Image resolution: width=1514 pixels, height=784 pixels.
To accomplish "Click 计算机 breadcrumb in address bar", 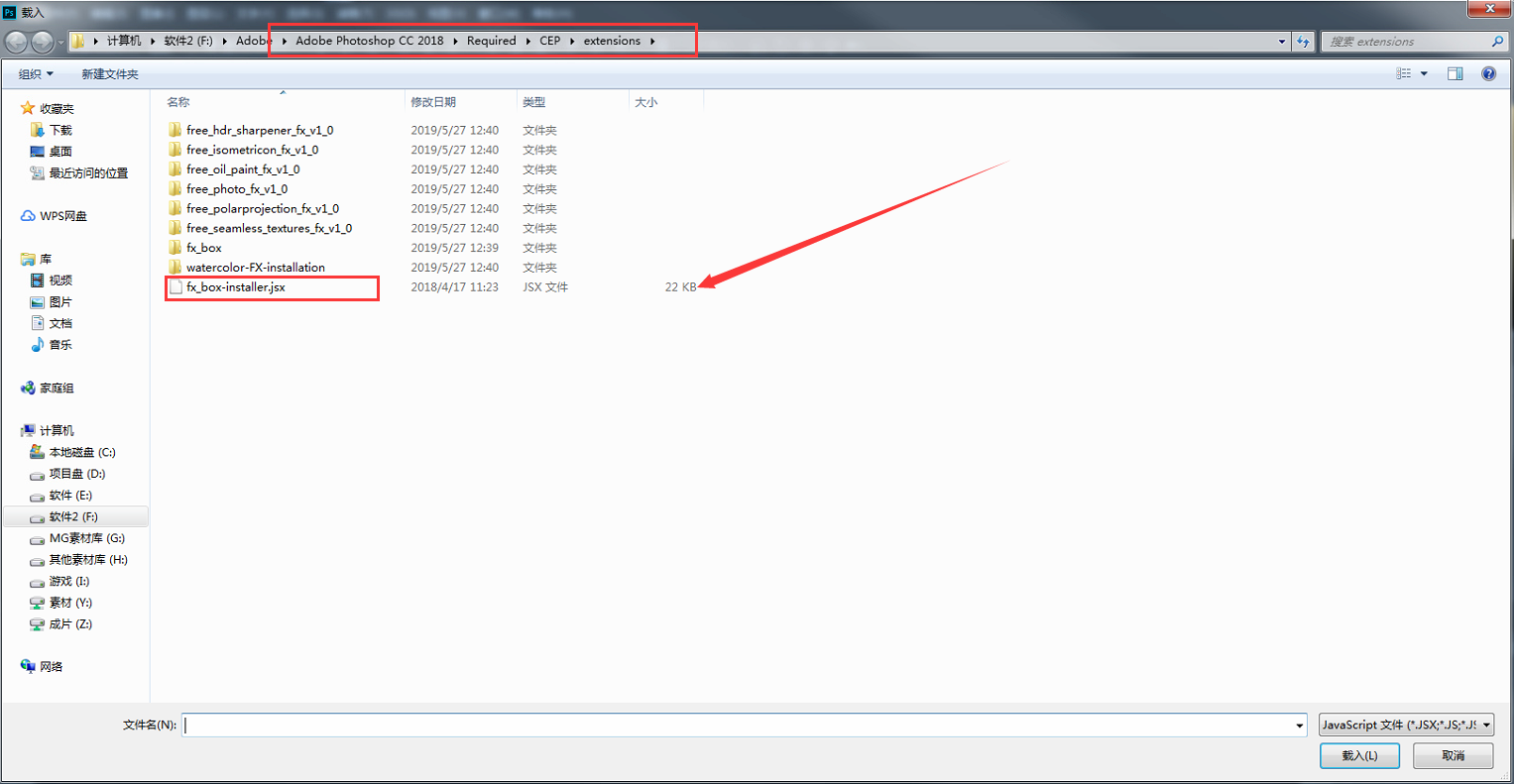I will tap(124, 41).
